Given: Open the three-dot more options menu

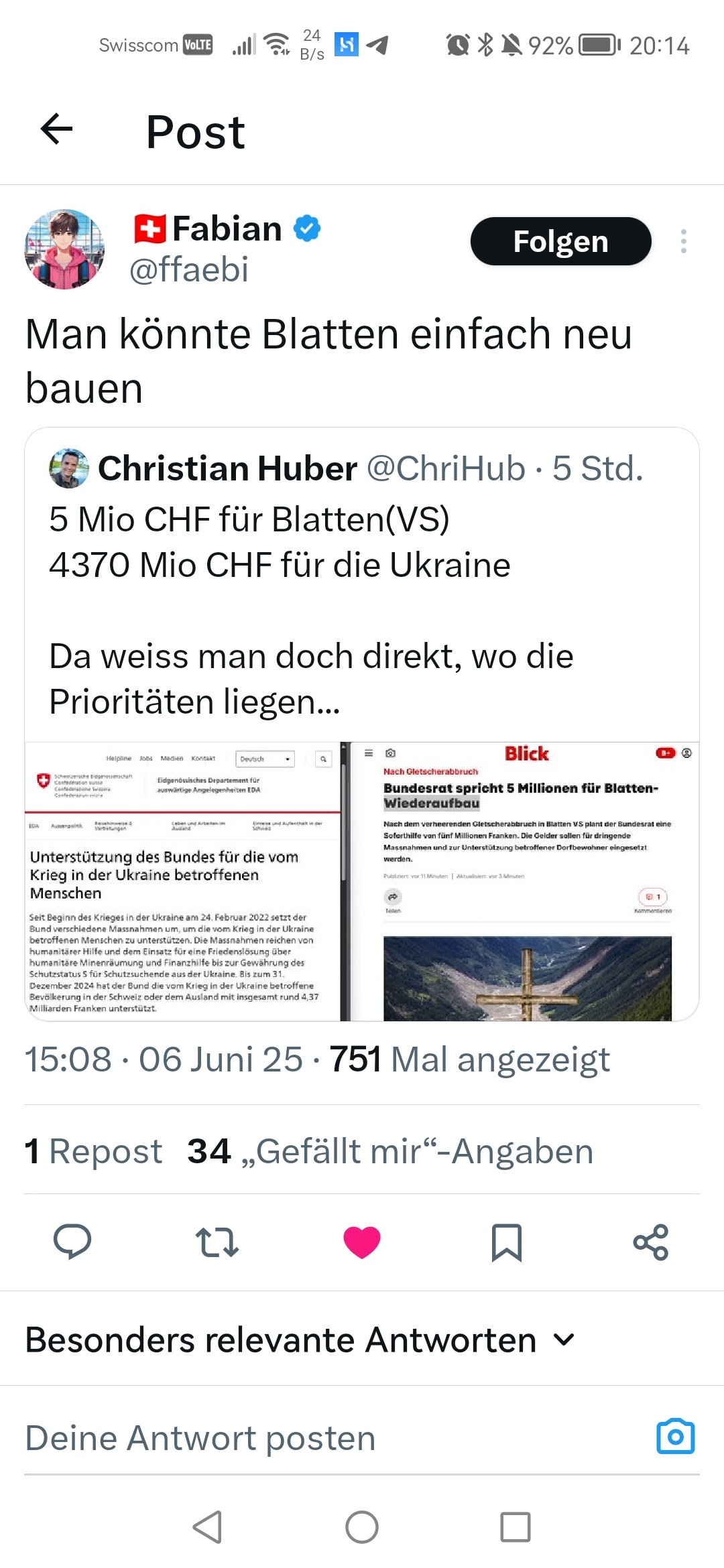Looking at the screenshot, I should click(683, 241).
